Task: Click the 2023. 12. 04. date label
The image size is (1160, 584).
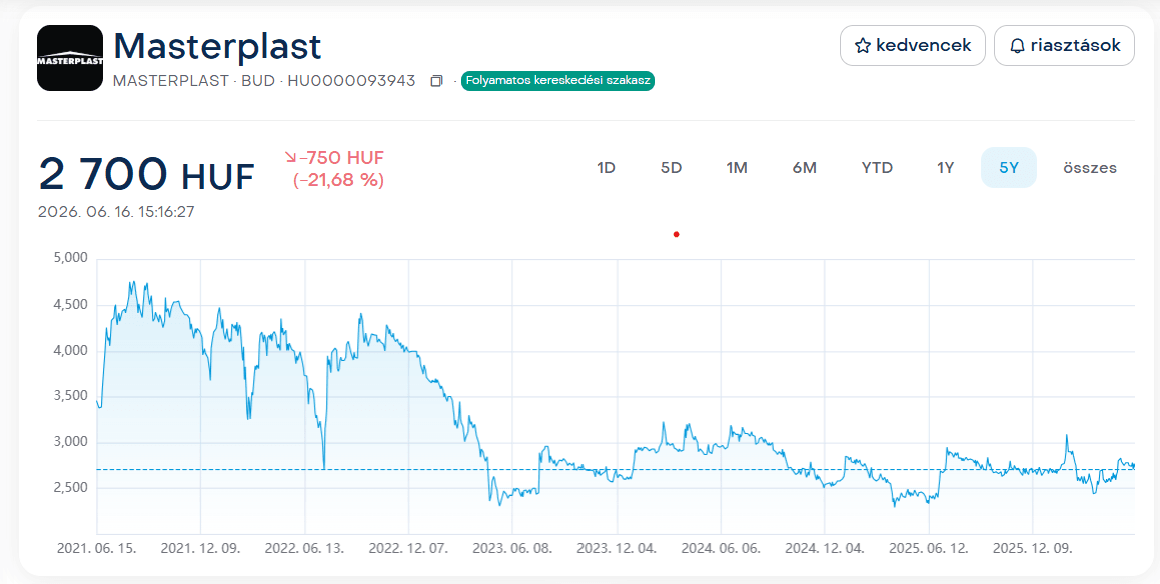Action: (617, 549)
